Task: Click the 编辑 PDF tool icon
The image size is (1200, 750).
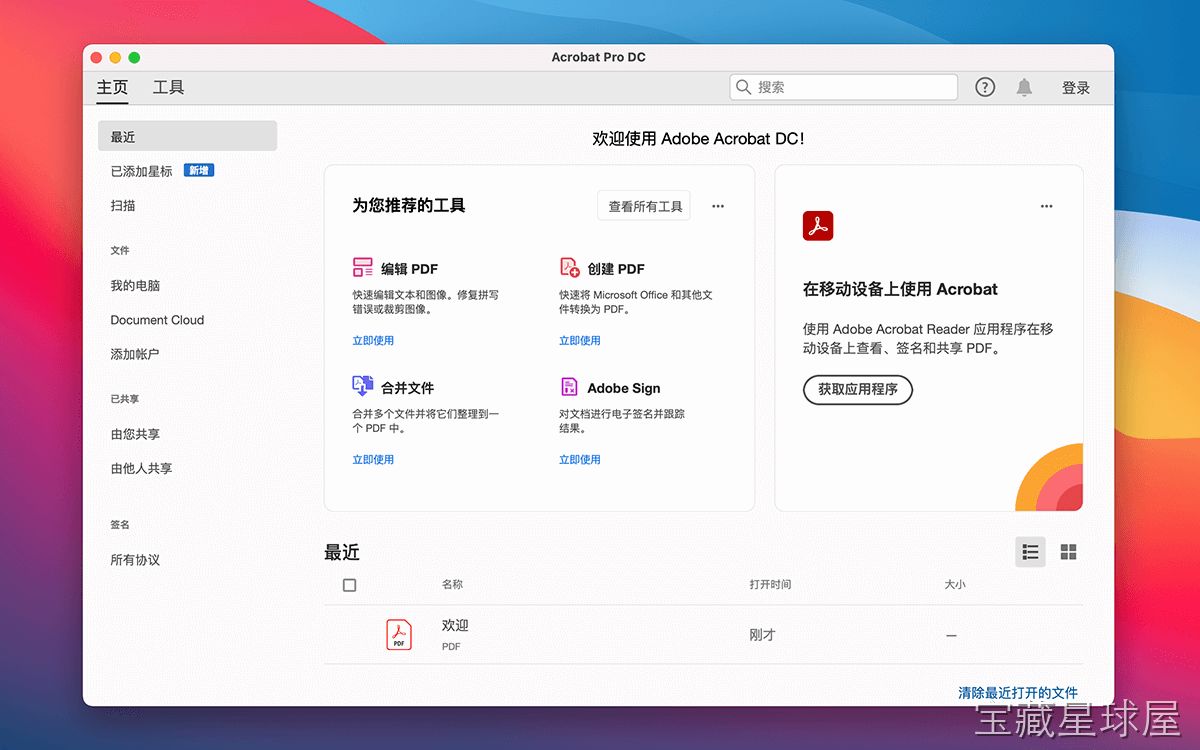Action: point(362,267)
